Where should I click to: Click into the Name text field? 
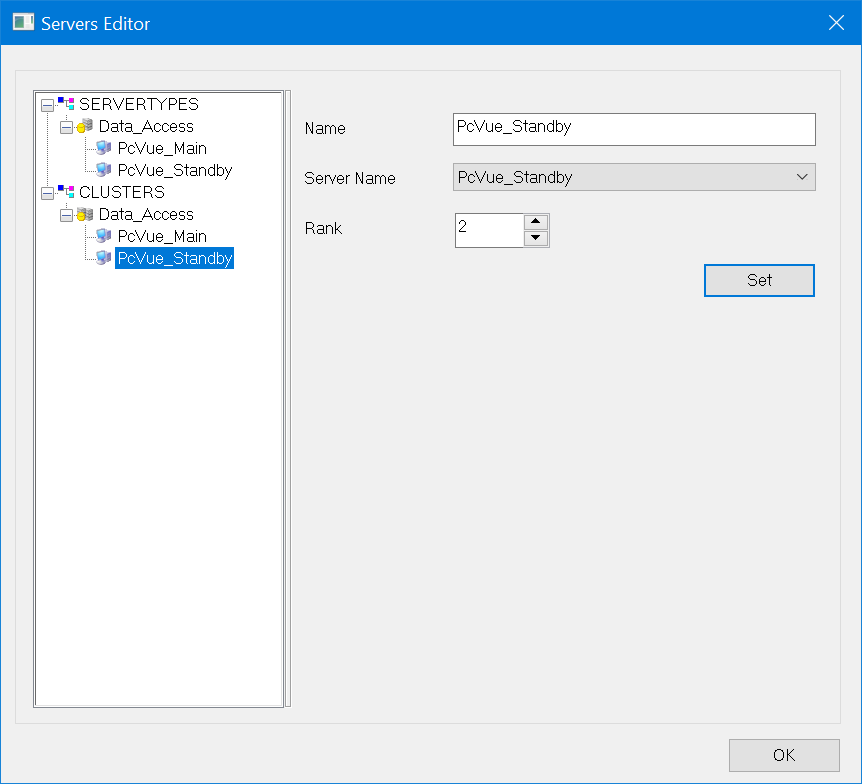634,128
